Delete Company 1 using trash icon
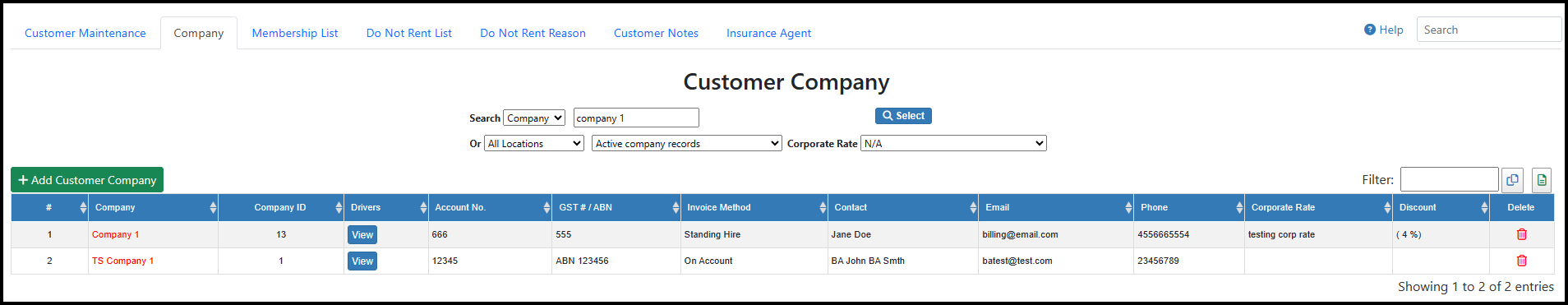The image size is (1568, 305). point(1521,234)
